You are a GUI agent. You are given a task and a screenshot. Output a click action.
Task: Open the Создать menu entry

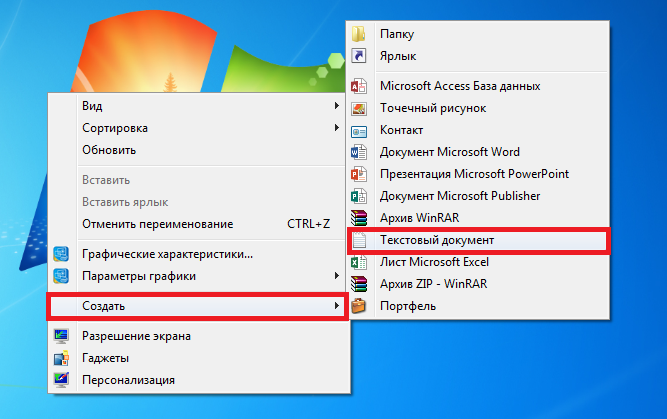198,306
